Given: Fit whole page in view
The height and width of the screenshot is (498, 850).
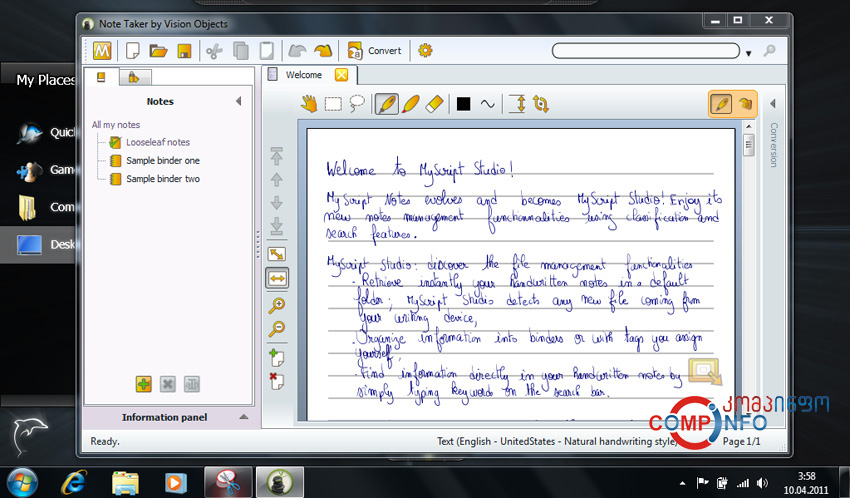Looking at the screenshot, I should click(x=277, y=254).
